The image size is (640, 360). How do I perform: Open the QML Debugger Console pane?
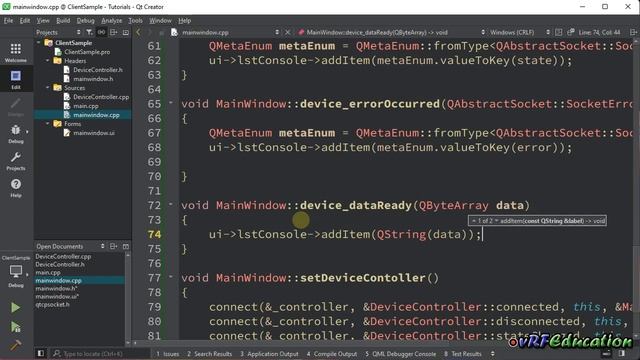point(400,354)
